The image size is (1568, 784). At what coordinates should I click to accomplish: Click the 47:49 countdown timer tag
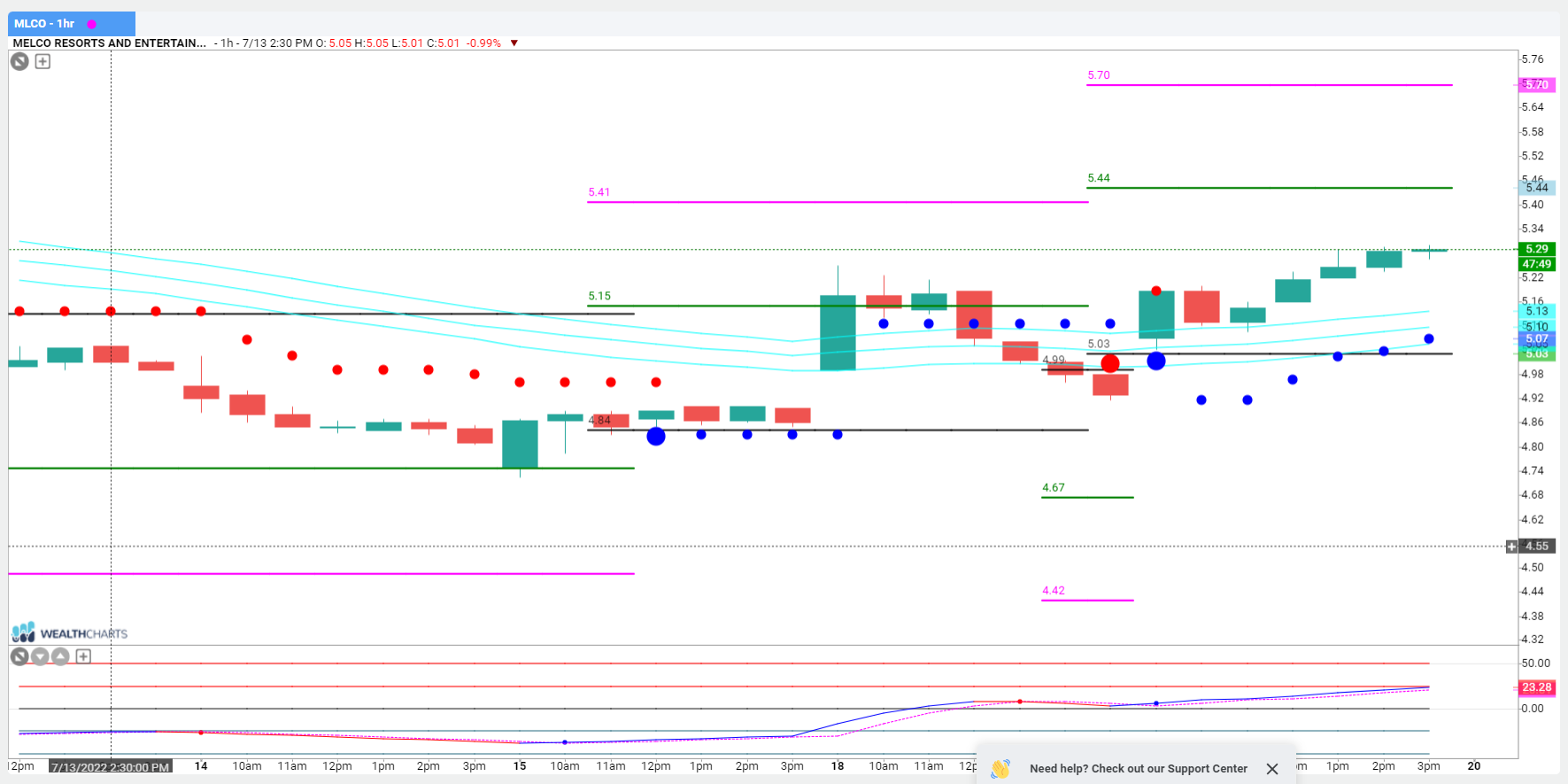[x=1537, y=264]
